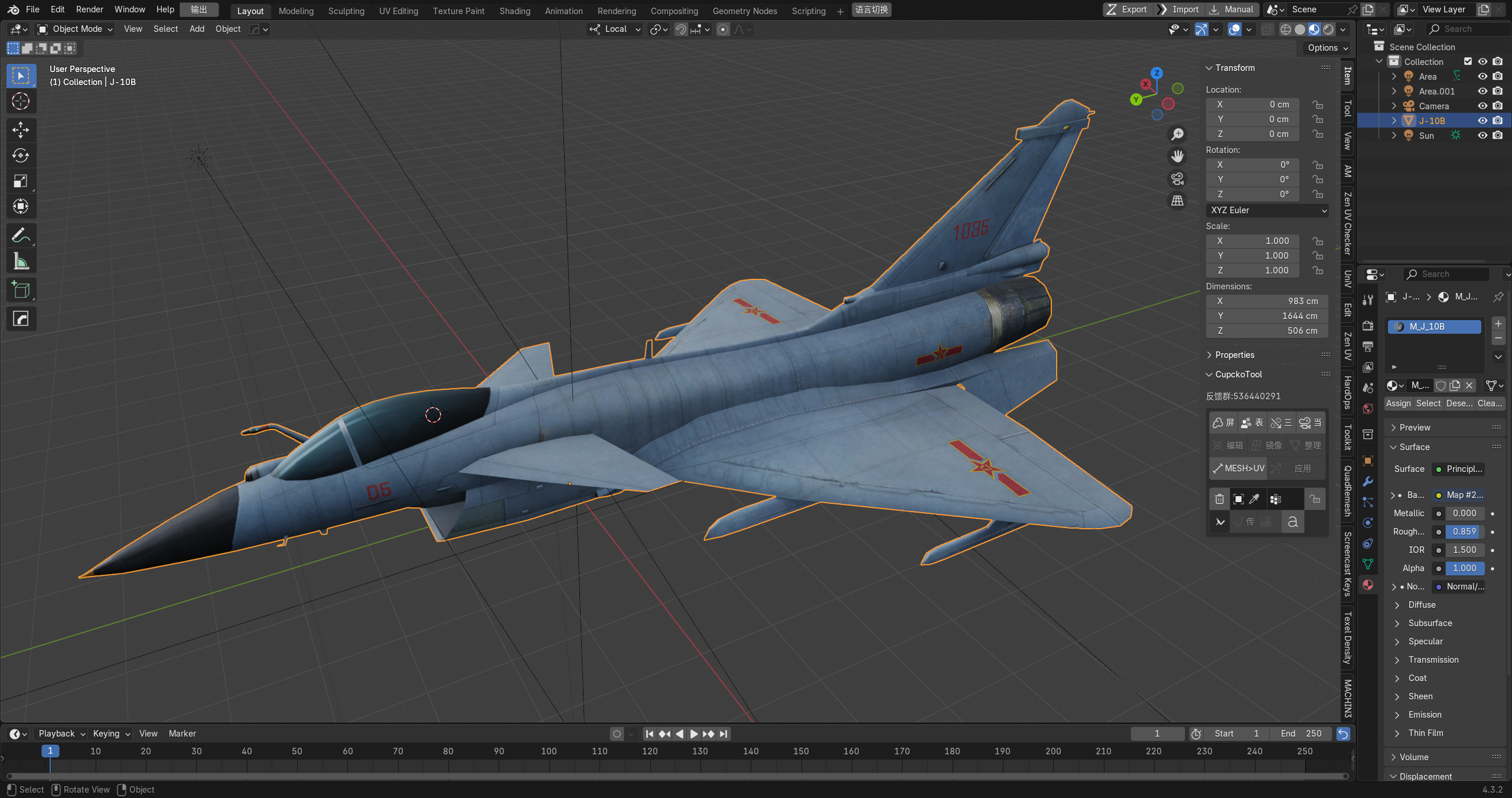Hide the Area light in viewport
Screen dimensions: 1512x798
click(x=1482, y=76)
